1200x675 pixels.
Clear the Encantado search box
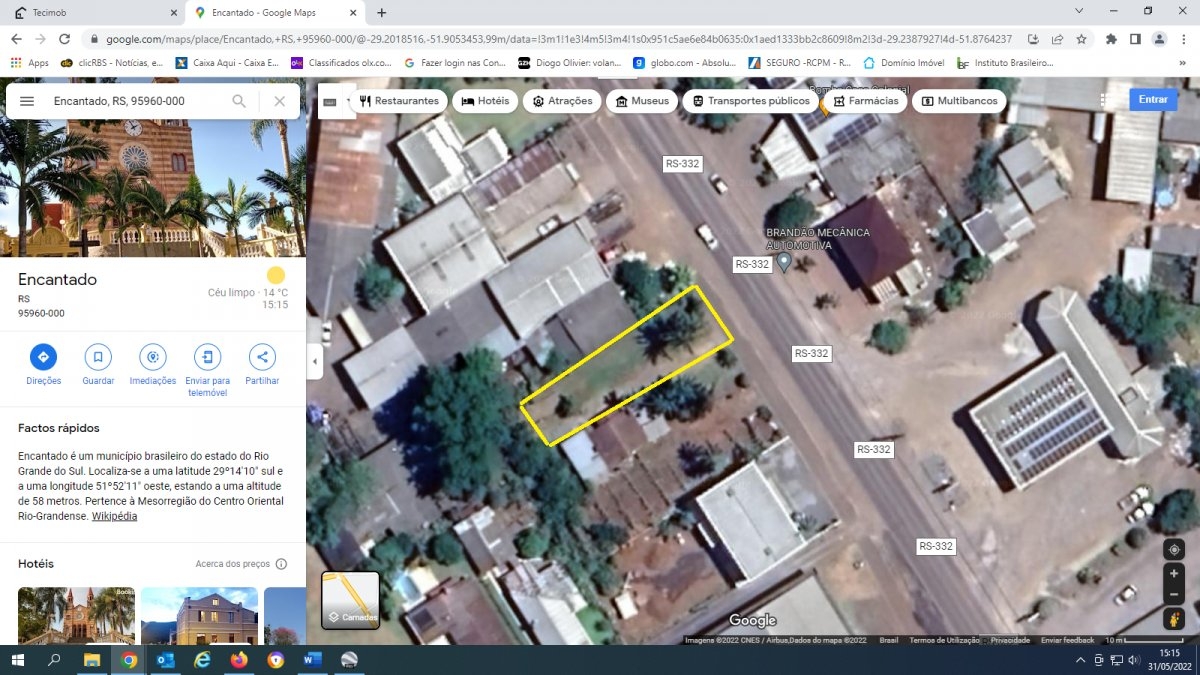point(280,101)
